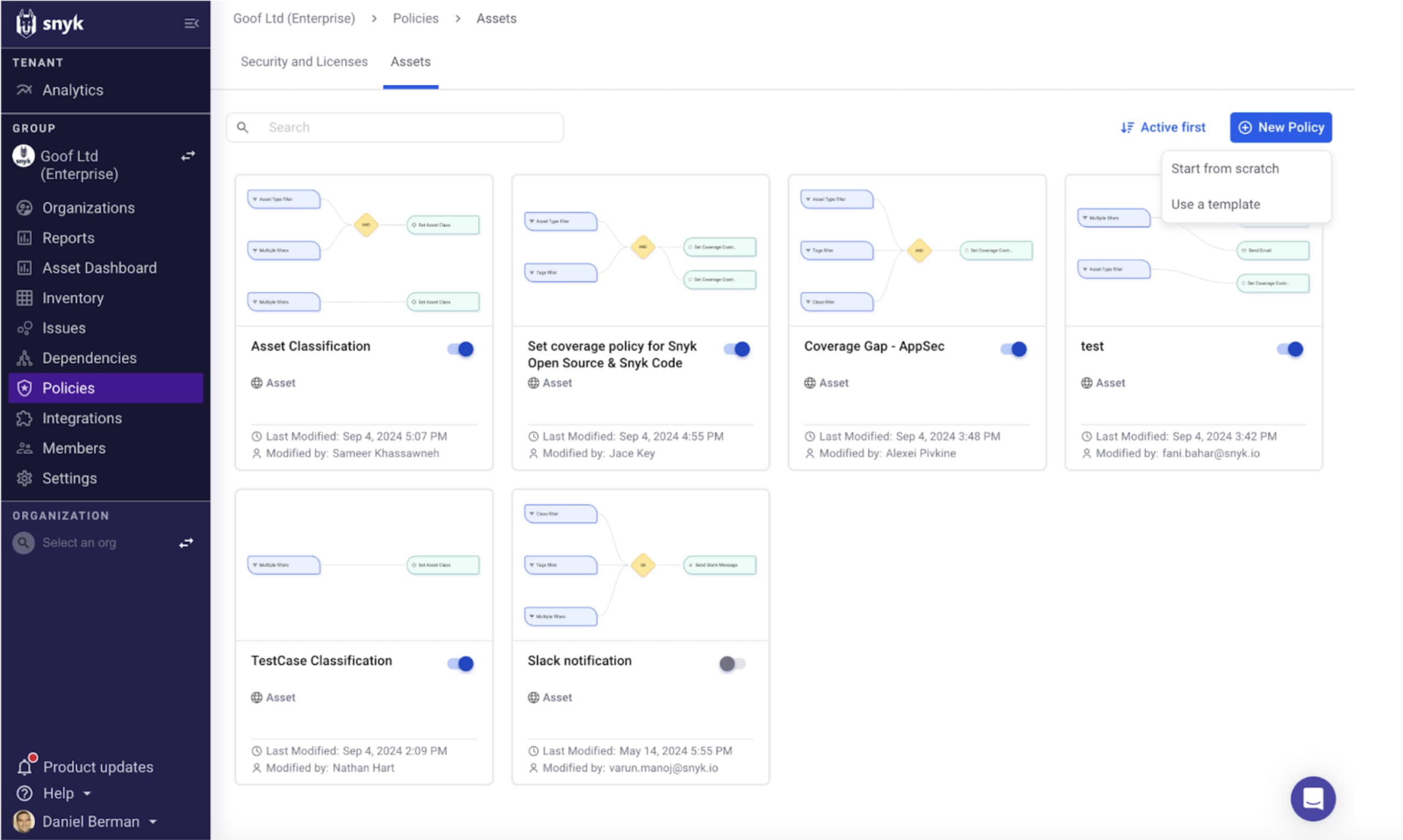1403x840 pixels.
Task: Open Product updates bell notification
Action: click(24, 766)
